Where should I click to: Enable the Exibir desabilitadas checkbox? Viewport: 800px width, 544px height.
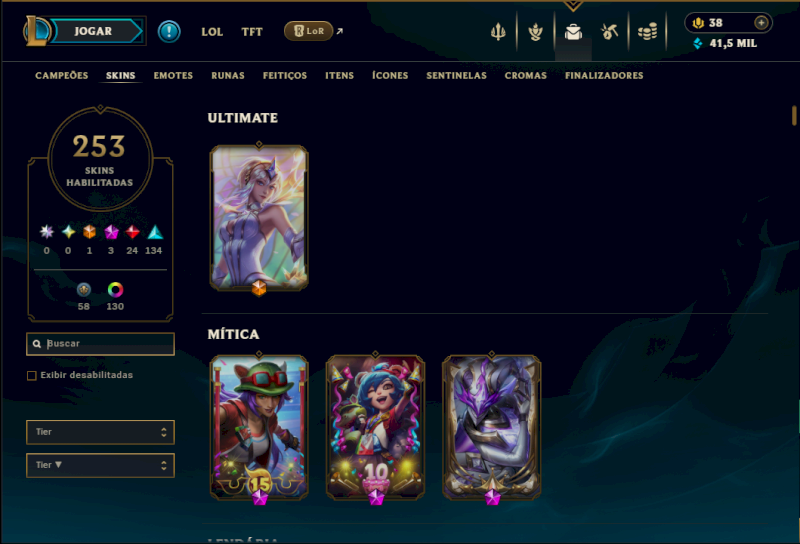32,376
